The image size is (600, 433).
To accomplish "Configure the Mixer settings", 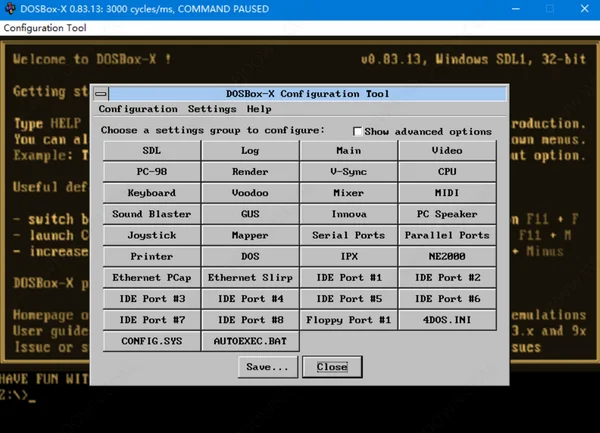I will point(349,193).
